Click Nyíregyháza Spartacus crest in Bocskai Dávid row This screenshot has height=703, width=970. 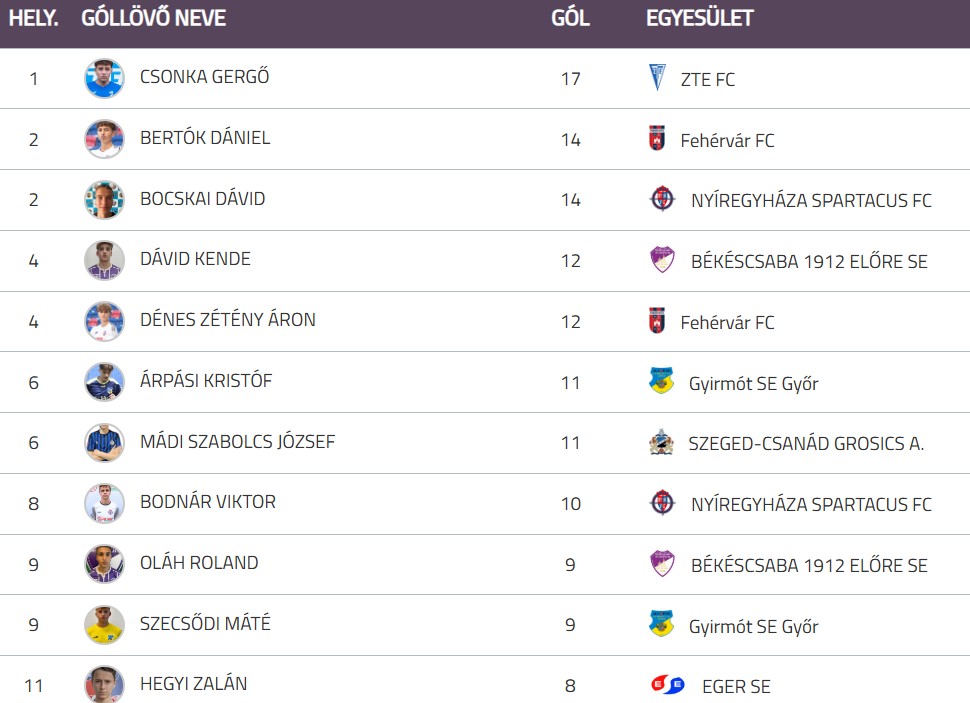(x=662, y=199)
